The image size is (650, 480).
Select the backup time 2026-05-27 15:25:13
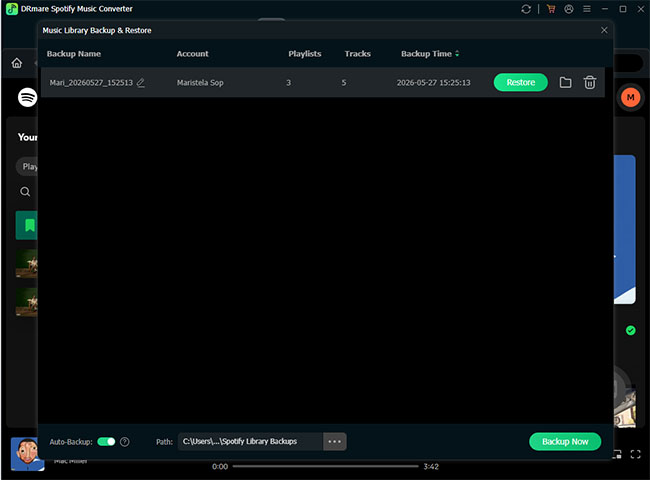(x=434, y=82)
